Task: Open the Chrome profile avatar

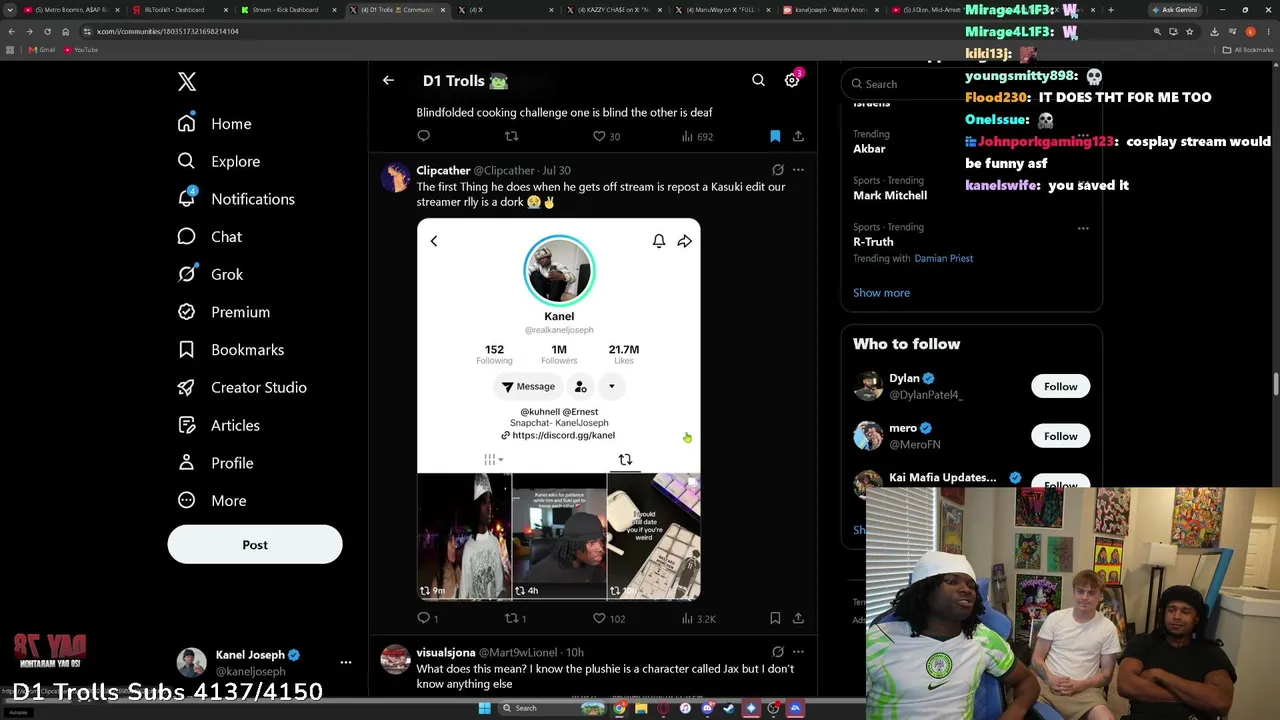Action: (1250, 31)
